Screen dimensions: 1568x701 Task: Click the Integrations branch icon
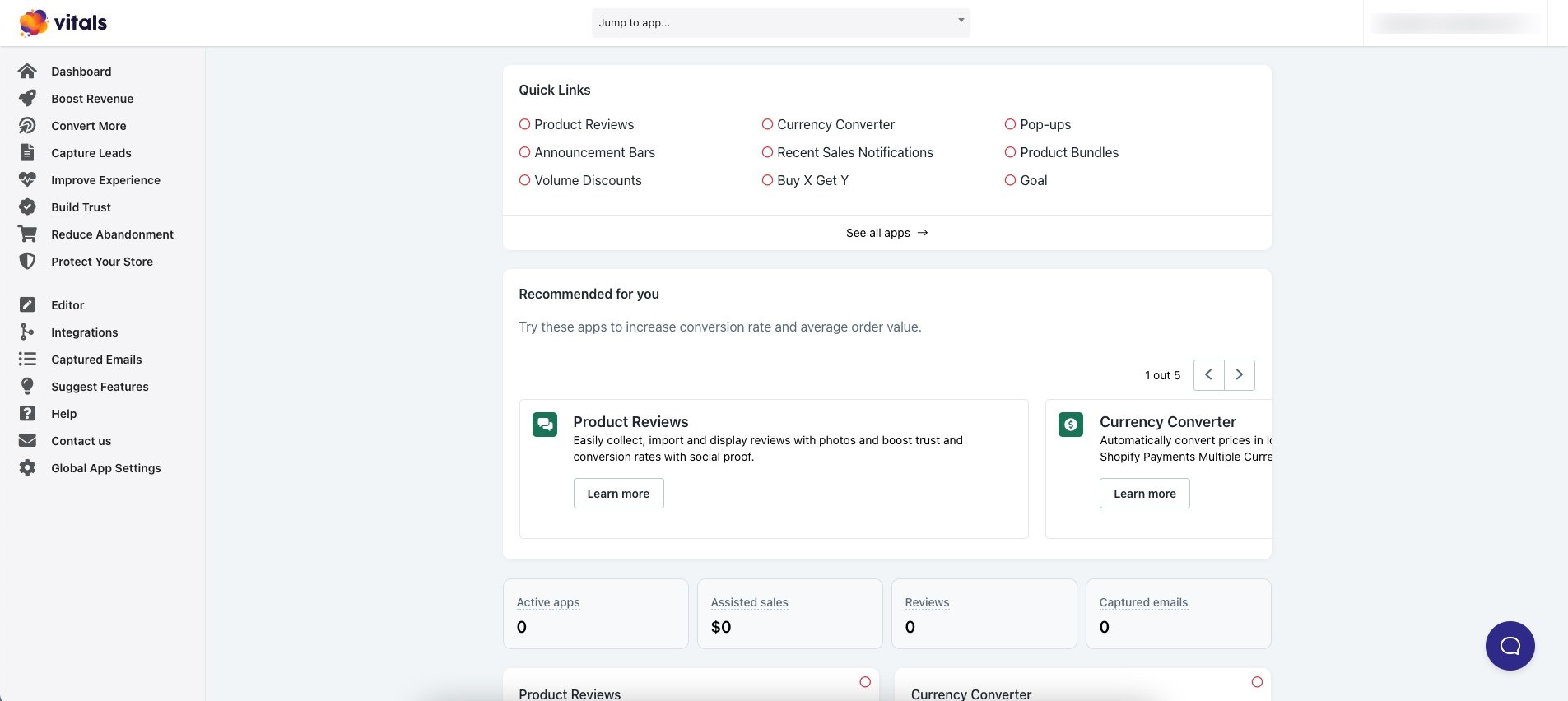(x=27, y=332)
